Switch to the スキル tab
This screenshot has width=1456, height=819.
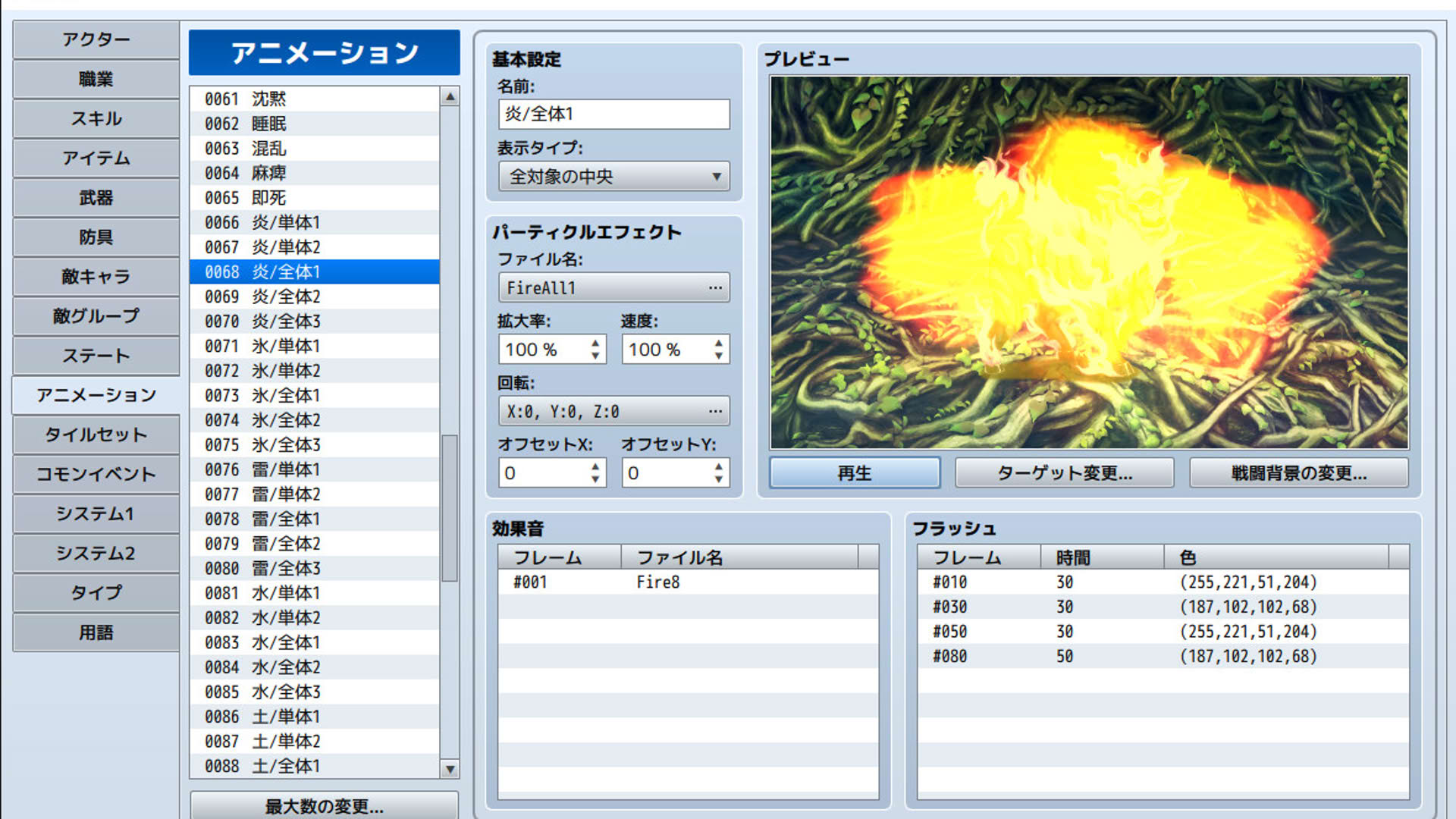(96, 118)
